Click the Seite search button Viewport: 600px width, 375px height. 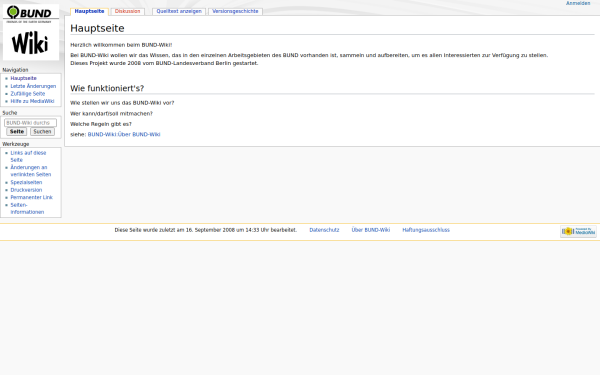point(17,132)
